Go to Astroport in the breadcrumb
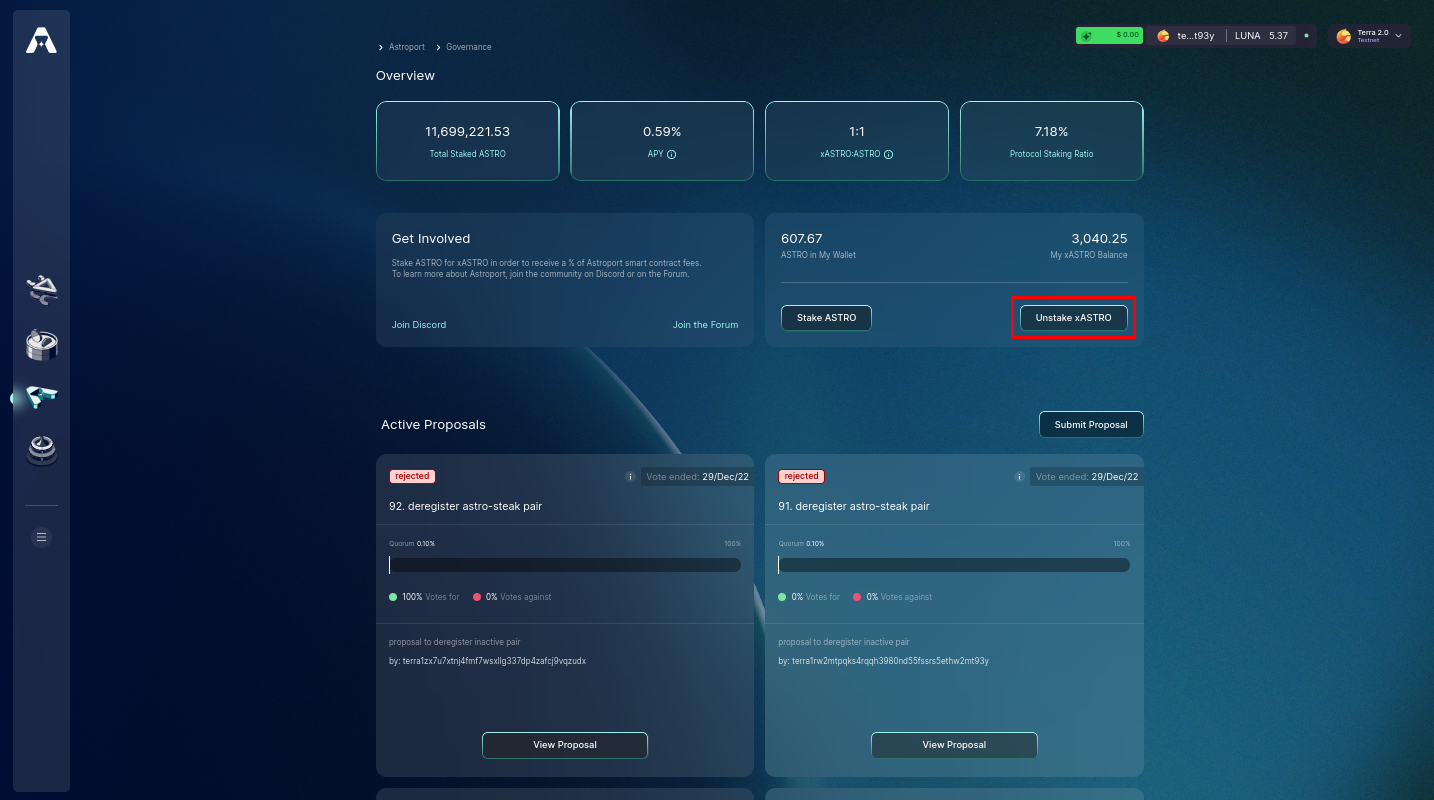Image resolution: width=1434 pixels, height=800 pixels. point(406,47)
